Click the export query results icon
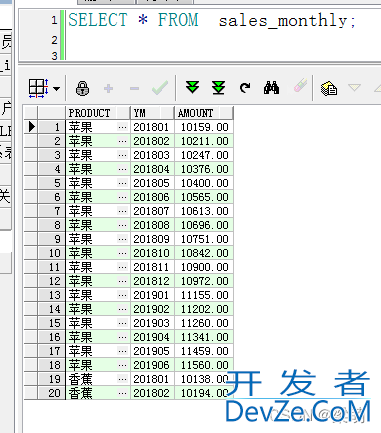The height and width of the screenshot is (433, 381). point(329,88)
